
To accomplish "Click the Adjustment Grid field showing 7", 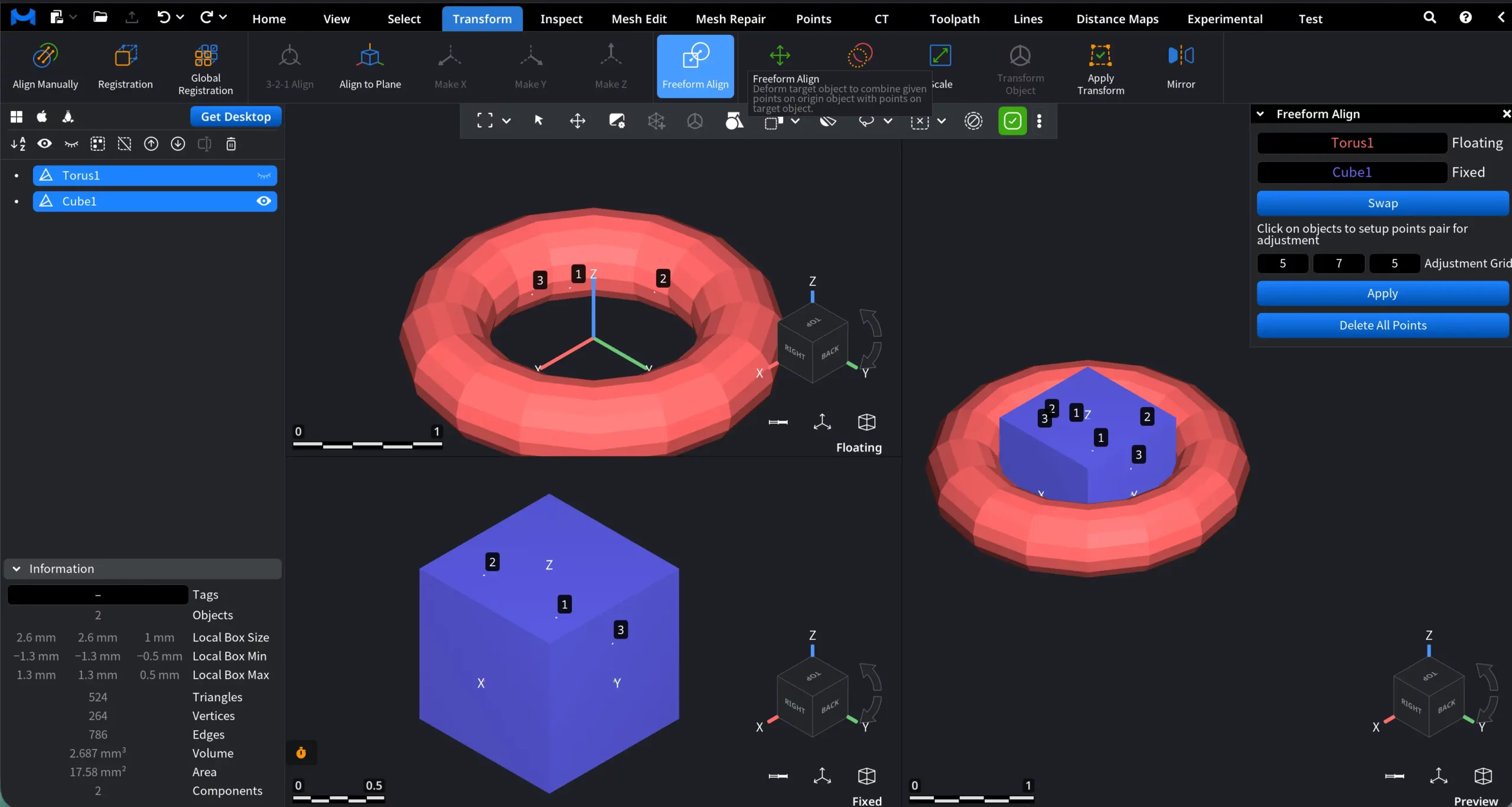I will pos(1338,263).
